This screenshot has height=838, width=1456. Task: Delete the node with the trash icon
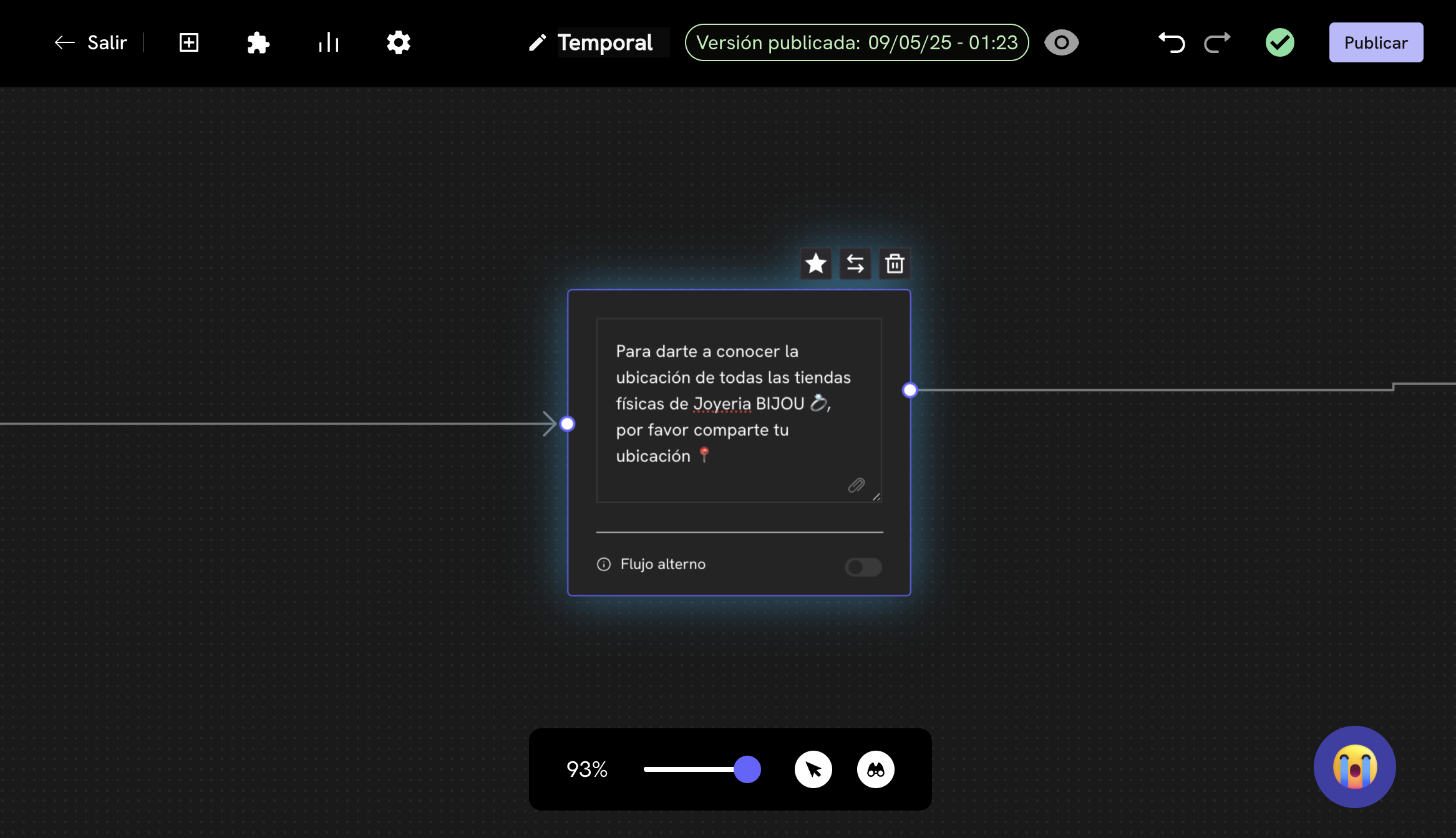click(895, 264)
